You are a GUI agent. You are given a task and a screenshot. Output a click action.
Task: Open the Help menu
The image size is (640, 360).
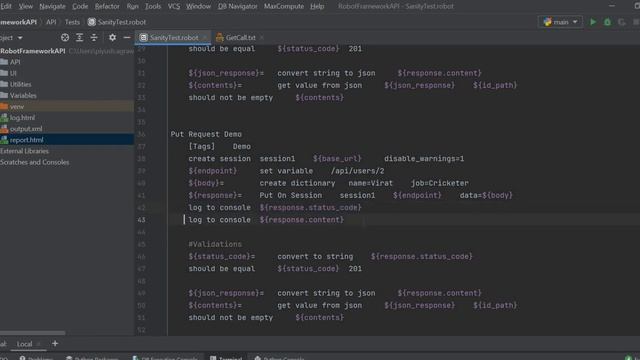click(x=317, y=6)
